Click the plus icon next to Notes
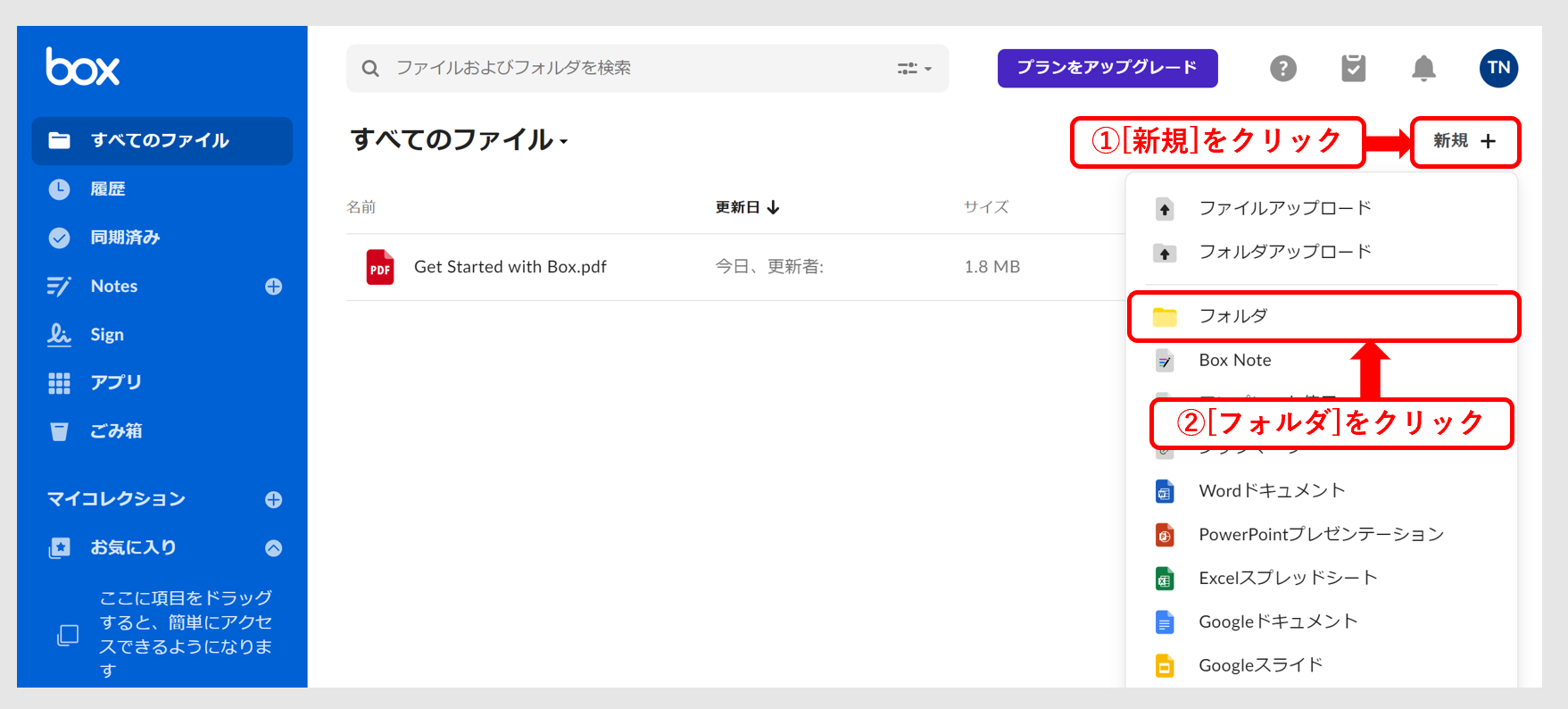1568x709 pixels. point(273,287)
